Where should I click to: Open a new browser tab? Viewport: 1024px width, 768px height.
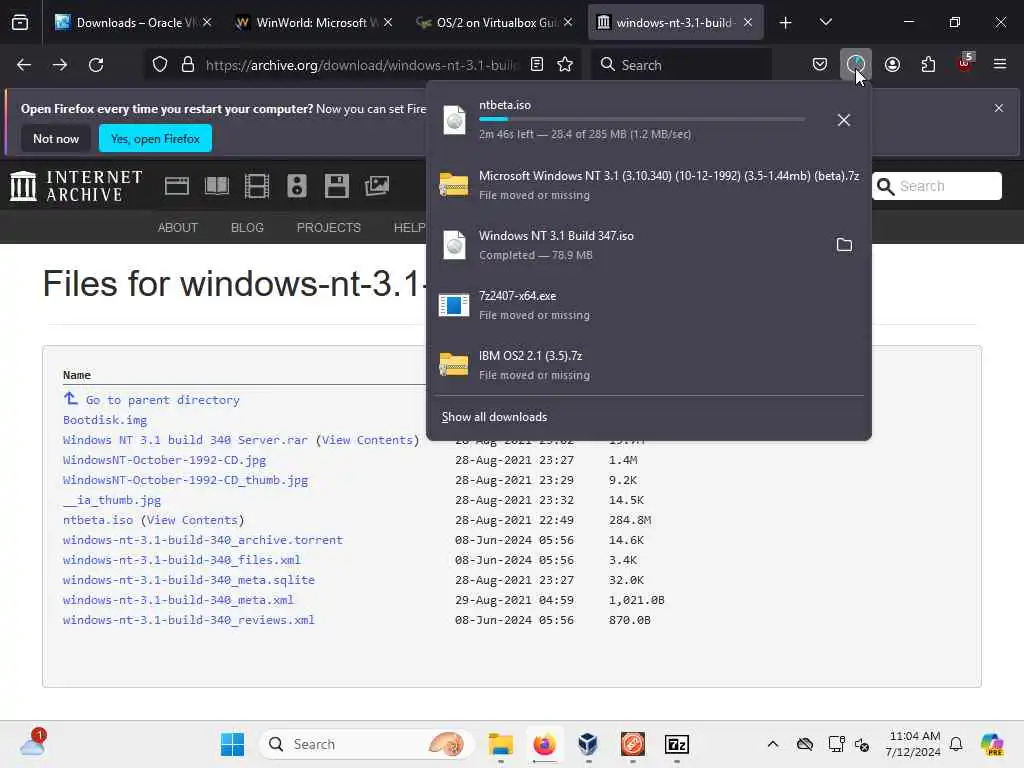[x=786, y=23]
